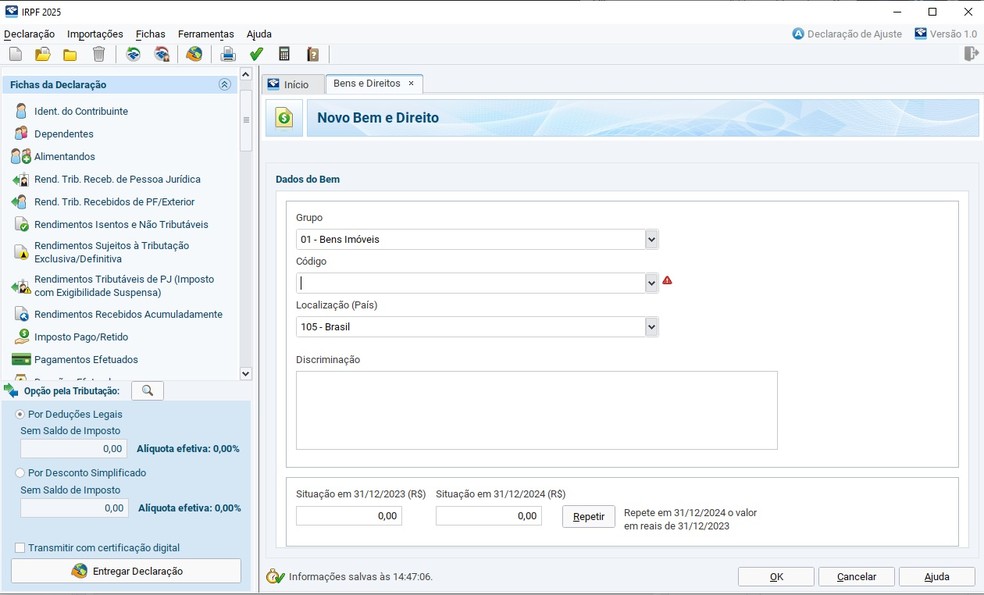The height and width of the screenshot is (595, 984).
Task: Click the Entregar Declaração button
Action: tap(126, 571)
